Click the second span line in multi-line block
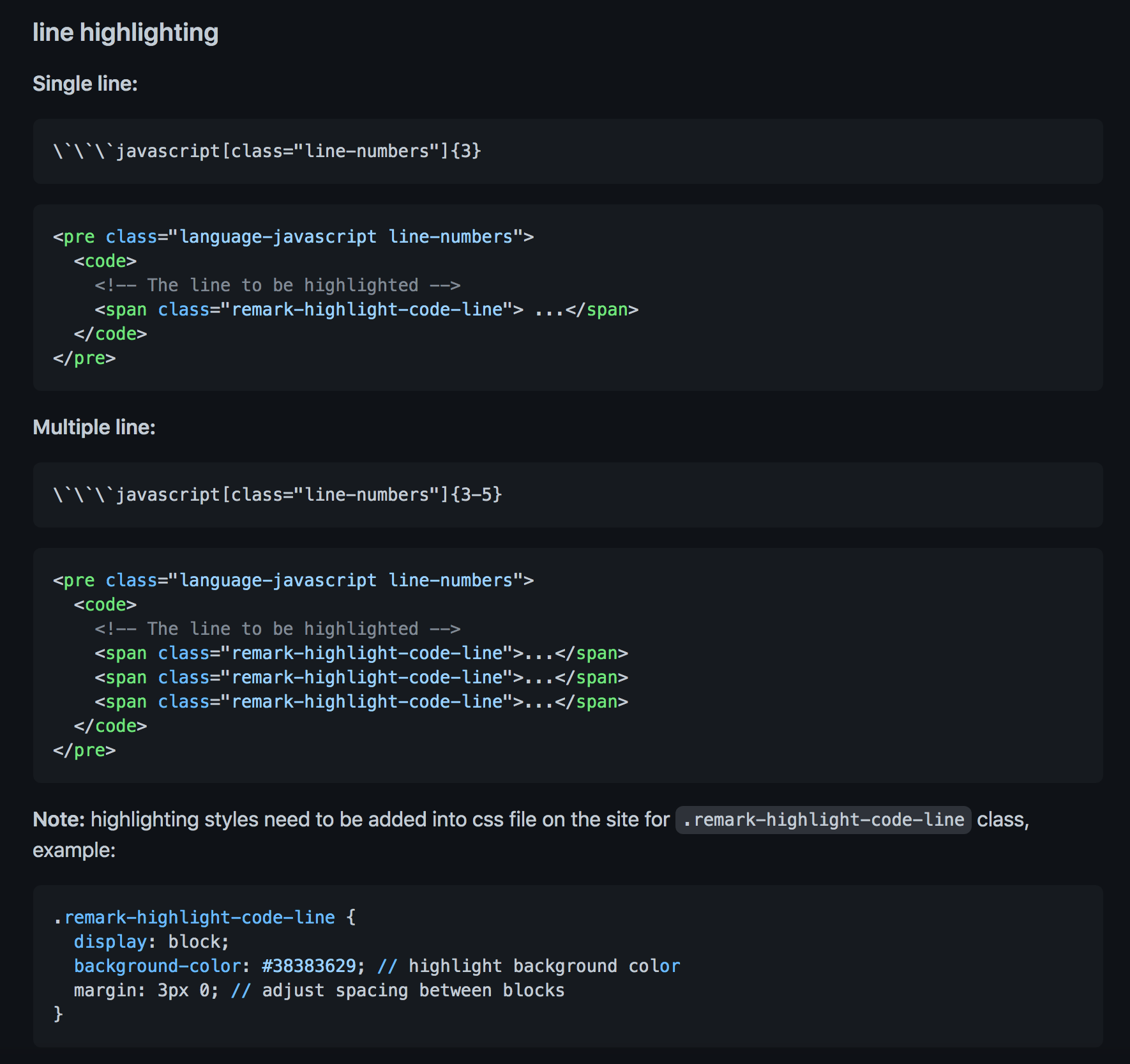The image size is (1130, 1064). point(361,678)
